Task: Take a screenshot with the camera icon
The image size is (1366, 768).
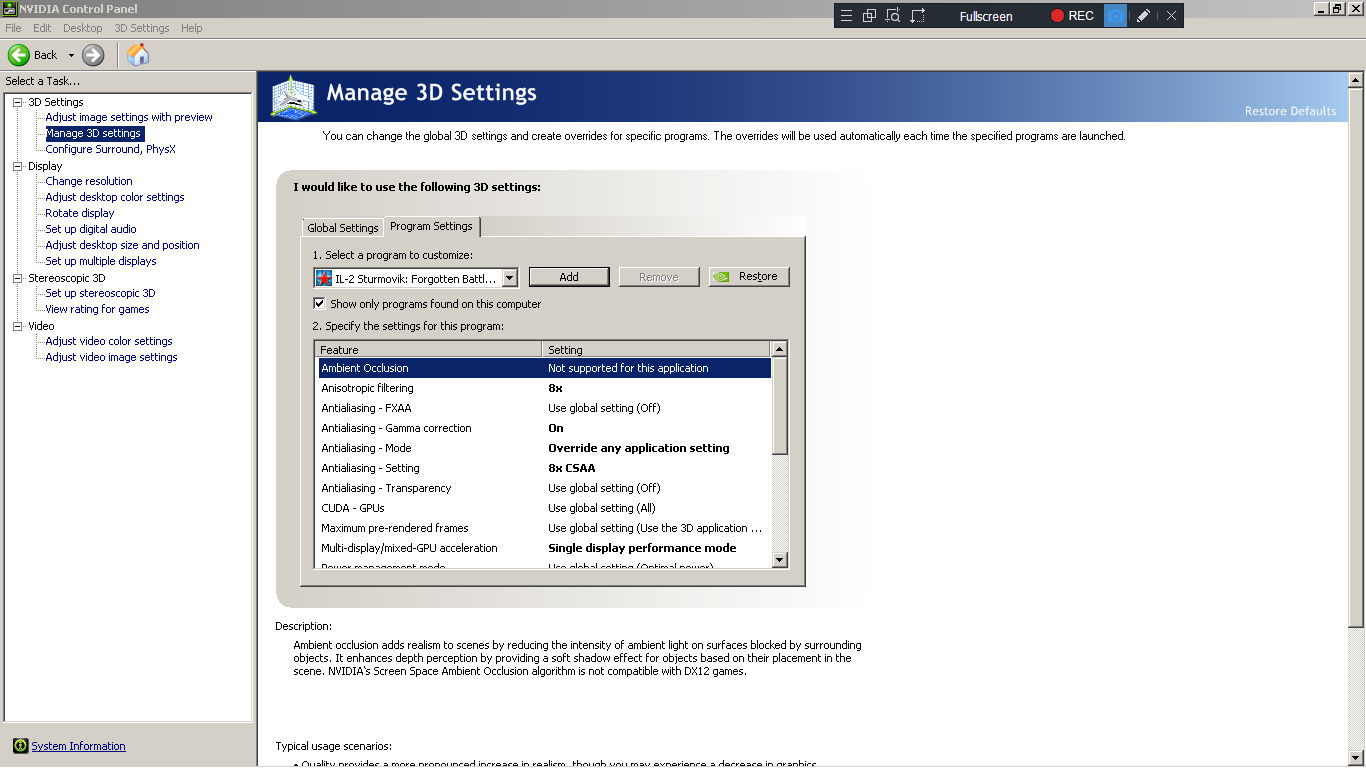Action: point(1115,16)
